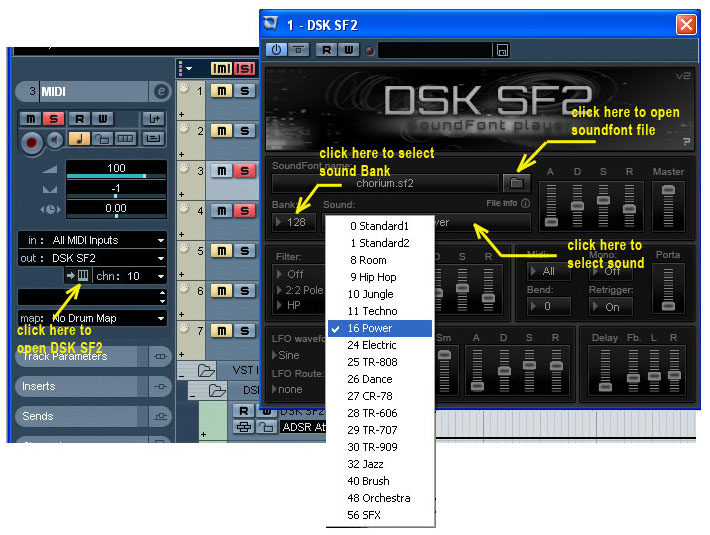Click the plugin preset name field
This screenshot has height=535, width=710.
pyautogui.click(x=435, y=50)
